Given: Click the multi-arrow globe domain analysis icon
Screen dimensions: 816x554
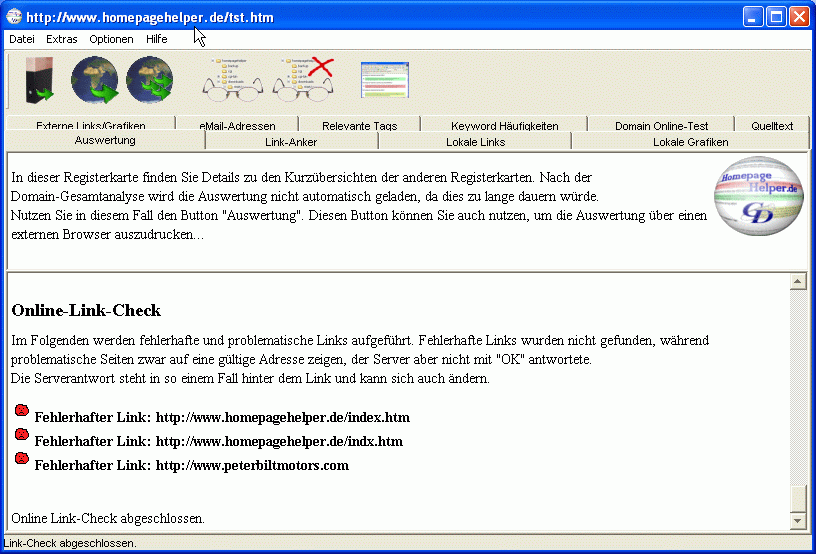Looking at the screenshot, I should [x=149, y=80].
